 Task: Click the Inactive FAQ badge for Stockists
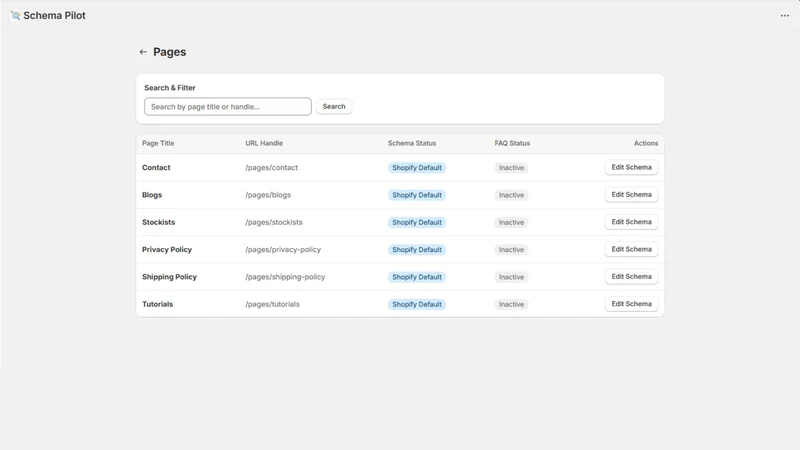point(511,222)
